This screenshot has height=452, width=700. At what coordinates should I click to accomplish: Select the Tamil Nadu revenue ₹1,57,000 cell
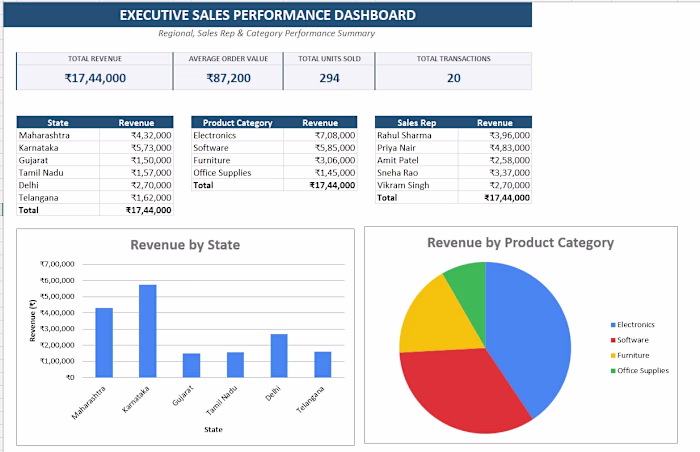pyautogui.click(x=136, y=173)
